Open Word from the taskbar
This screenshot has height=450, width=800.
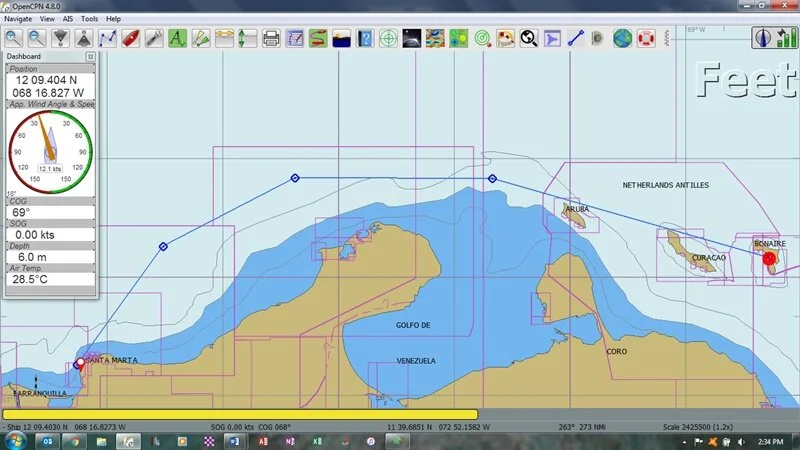click(234, 441)
